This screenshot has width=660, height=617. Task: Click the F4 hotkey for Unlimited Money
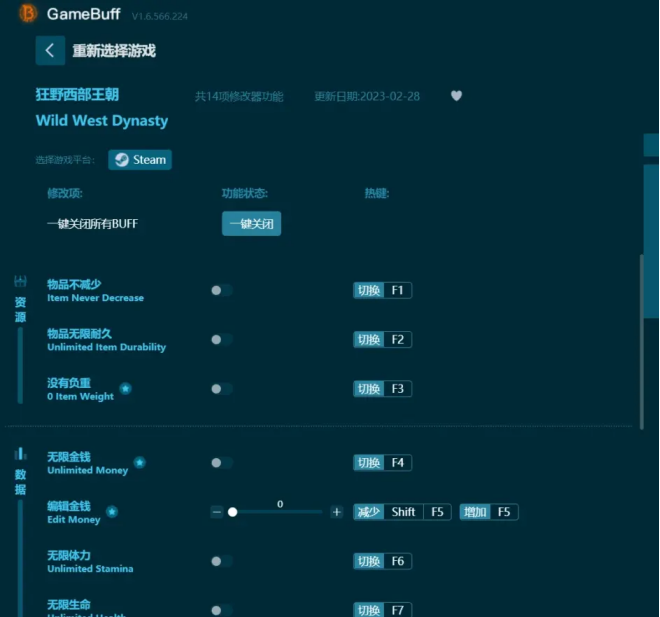[397, 463]
